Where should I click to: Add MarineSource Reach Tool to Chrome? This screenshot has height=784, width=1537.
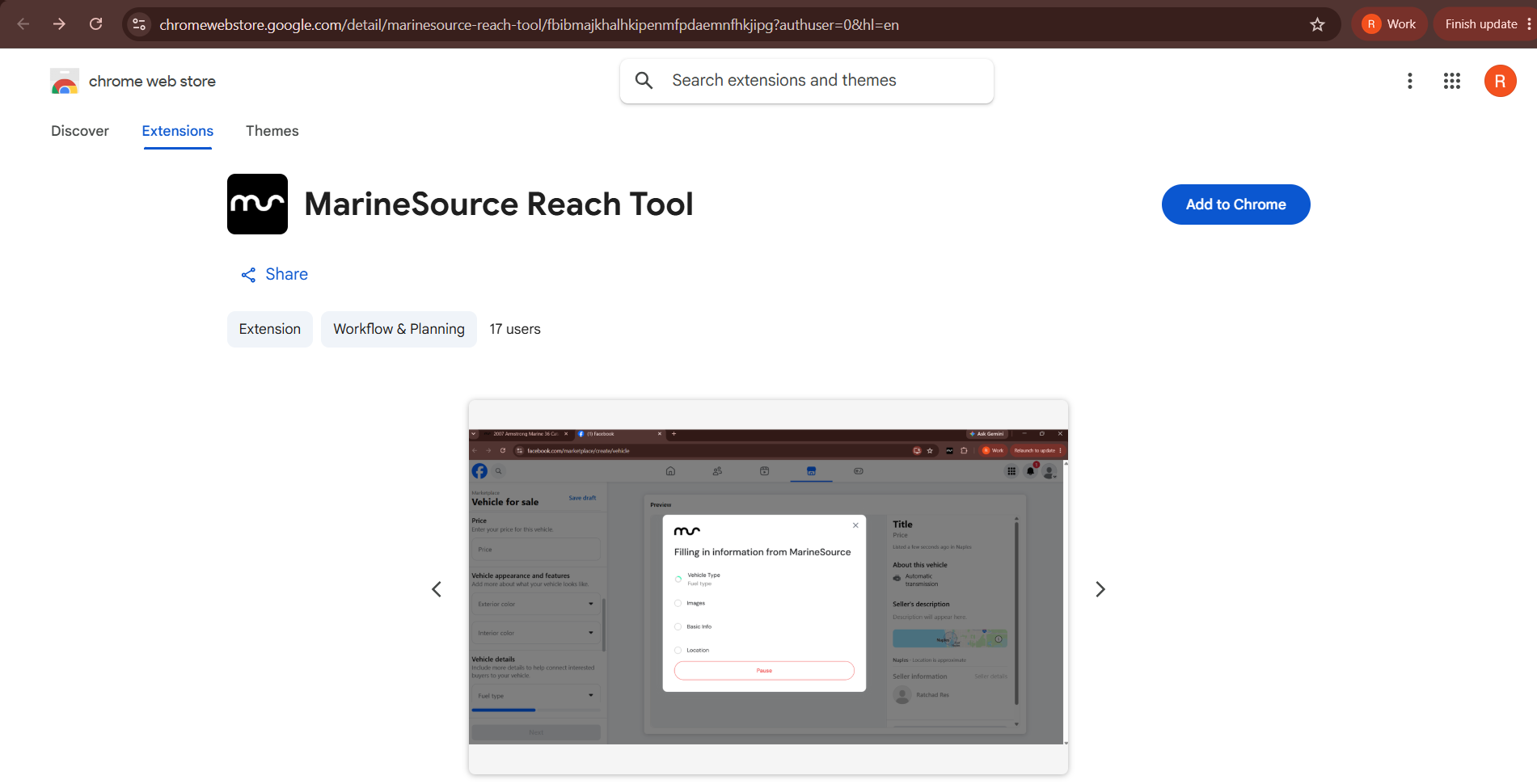[1235, 204]
